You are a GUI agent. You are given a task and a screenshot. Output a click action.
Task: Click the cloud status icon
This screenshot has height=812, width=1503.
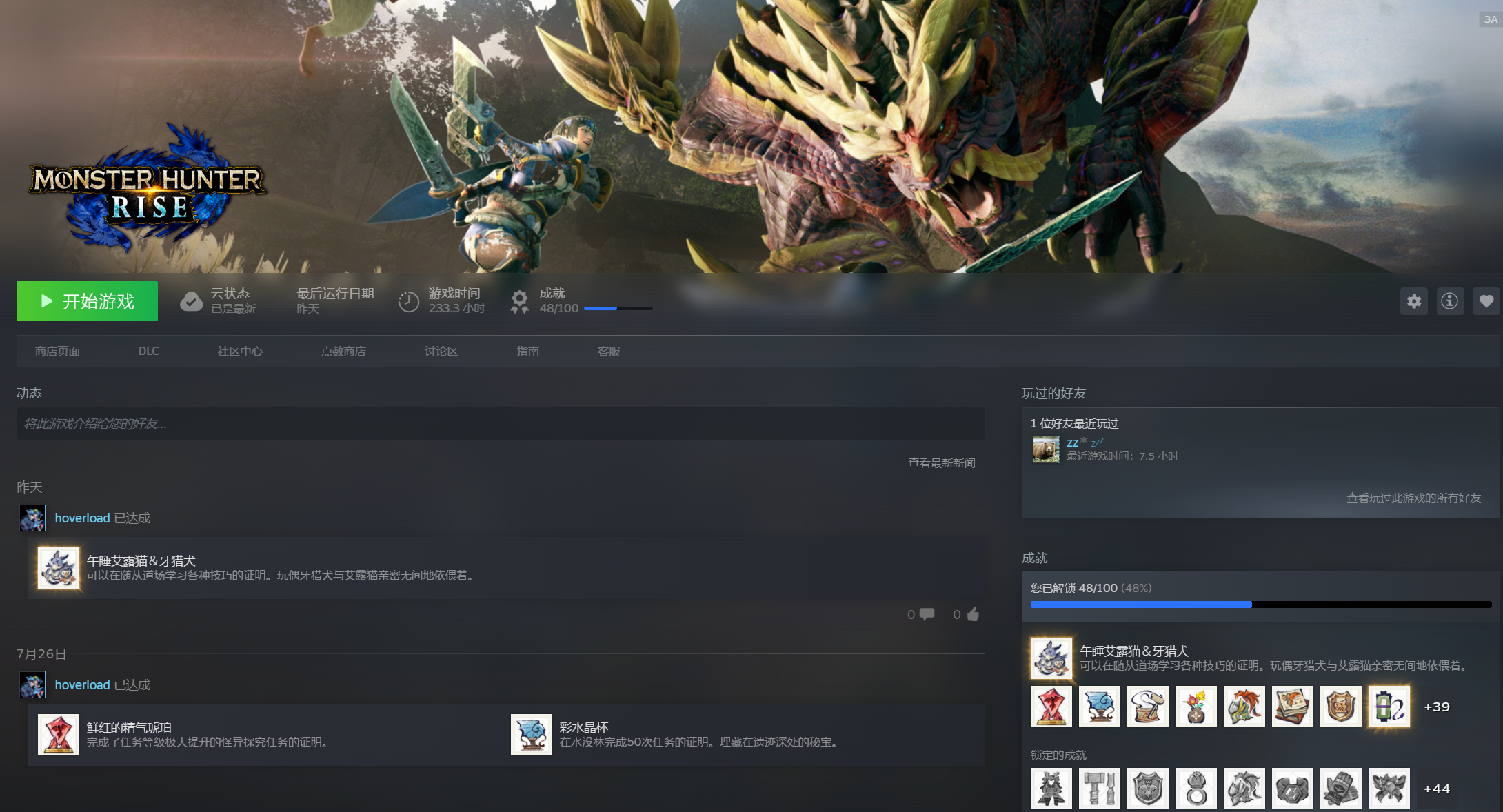[x=191, y=301]
